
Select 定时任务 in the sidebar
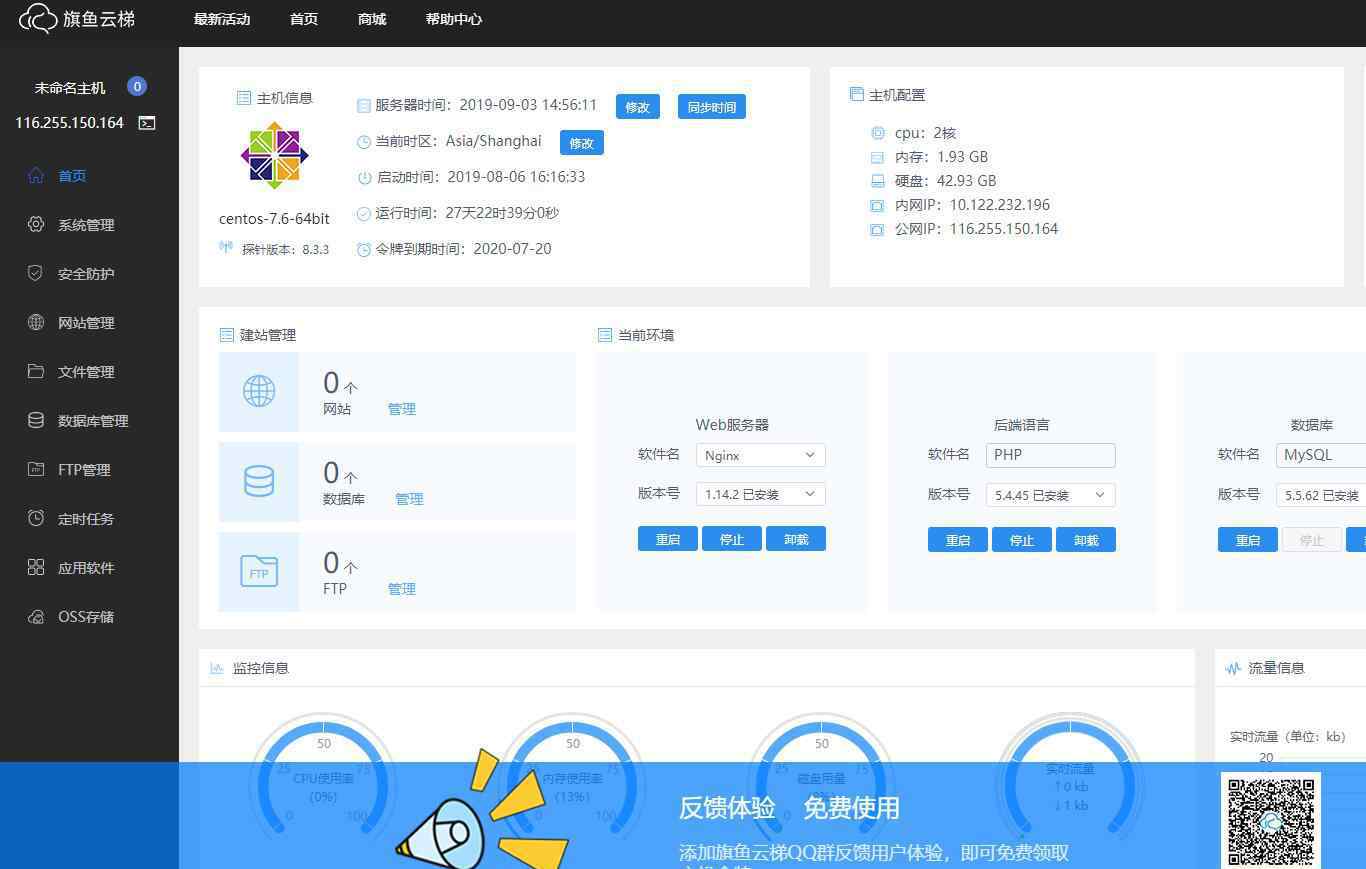coord(86,519)
